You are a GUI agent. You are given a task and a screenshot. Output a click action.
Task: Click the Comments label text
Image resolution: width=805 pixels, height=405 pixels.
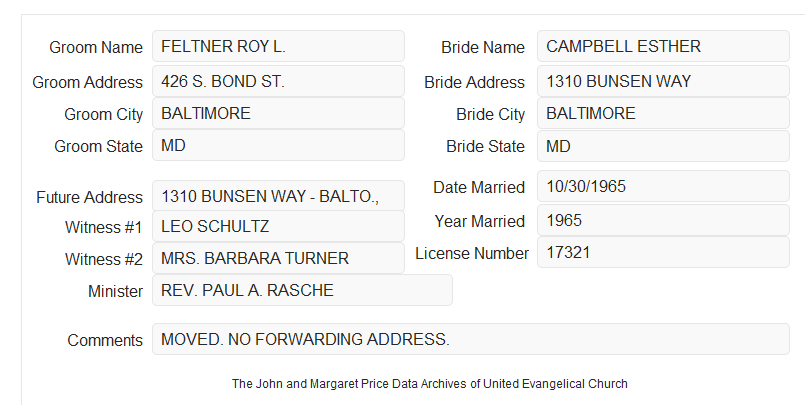pyautogui.click(x=105, y=340)
